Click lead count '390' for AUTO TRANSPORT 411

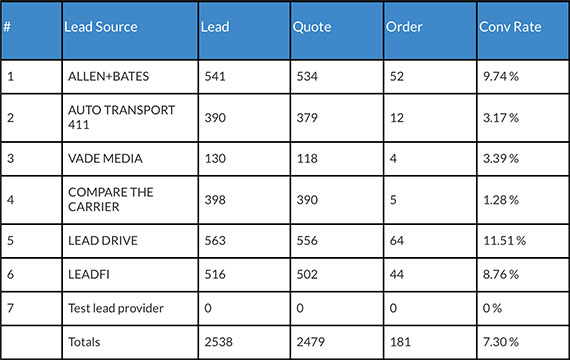215,118
